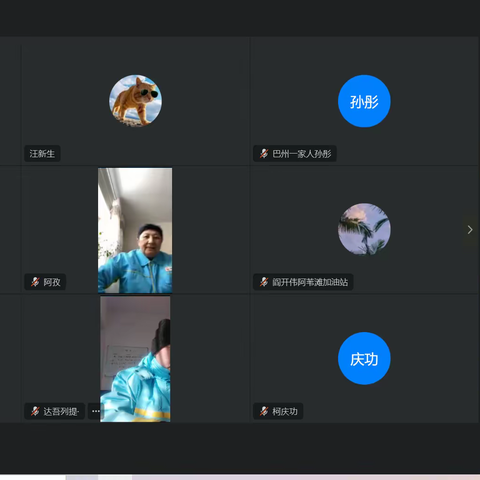This screenshot has height=480, width=480.
Task: Click the blue 孙彤 avatar circle
Action: [x=364, y=101]
